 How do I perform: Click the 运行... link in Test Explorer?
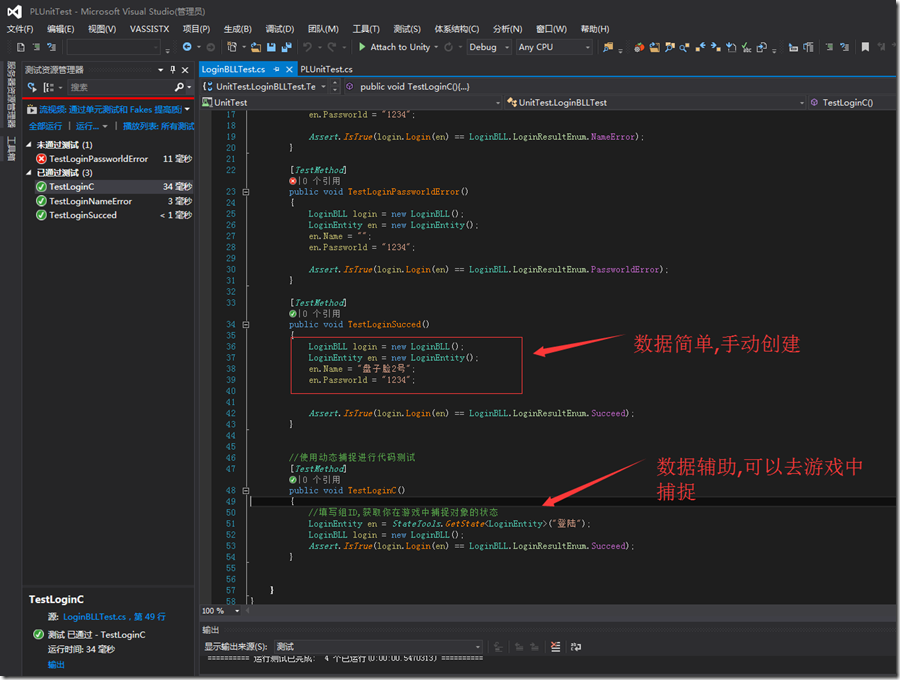(x=87, y=126)
